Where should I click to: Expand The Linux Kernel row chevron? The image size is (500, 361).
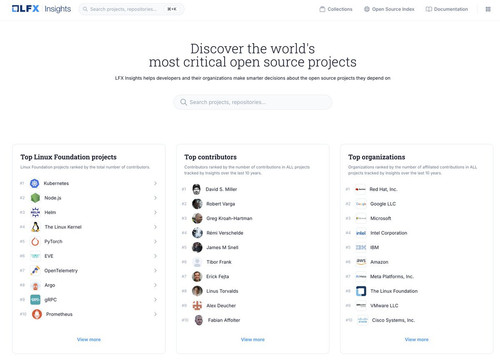pyautogui.click(x=155, y=227)
